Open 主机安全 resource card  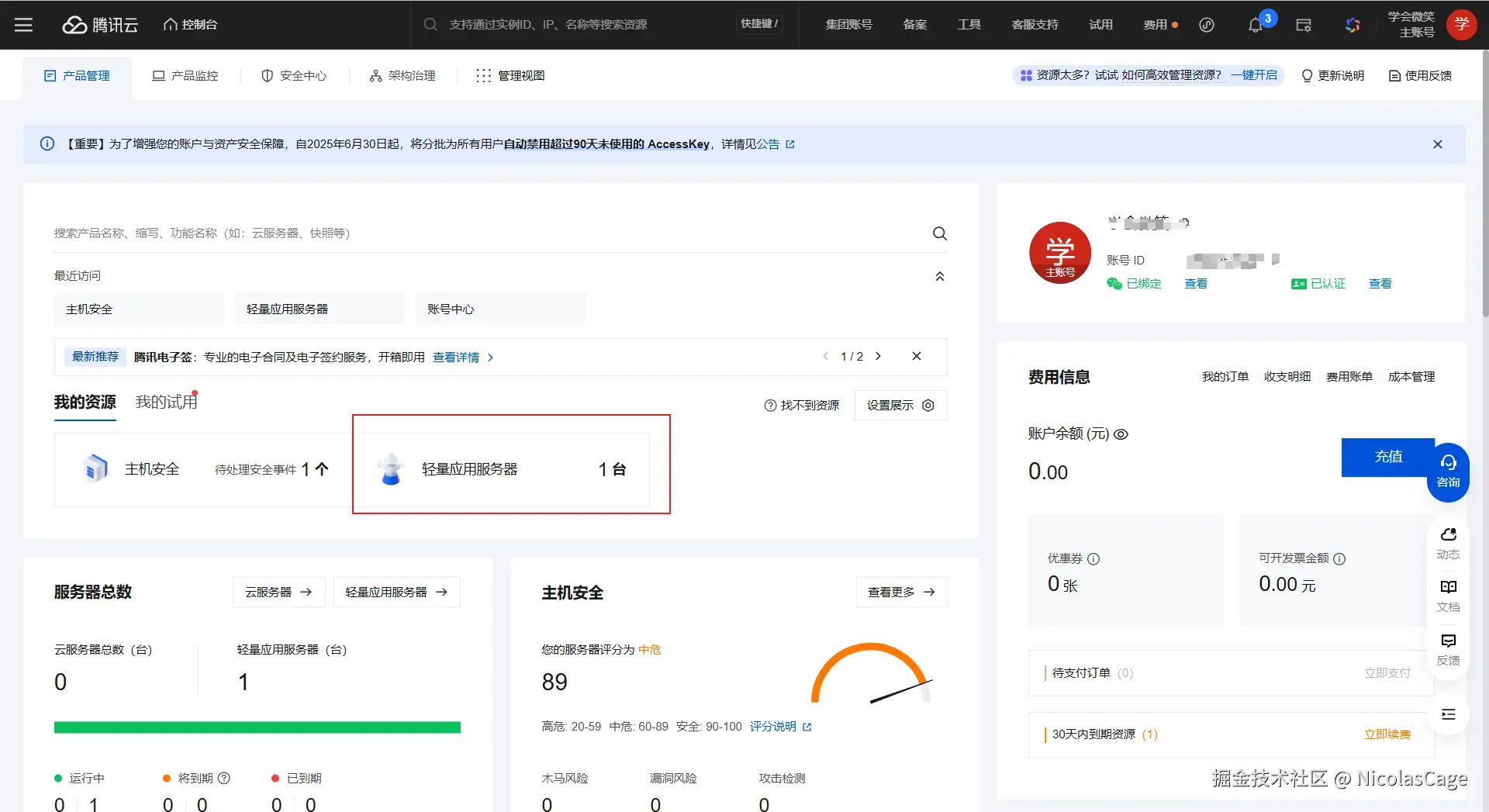203,470
